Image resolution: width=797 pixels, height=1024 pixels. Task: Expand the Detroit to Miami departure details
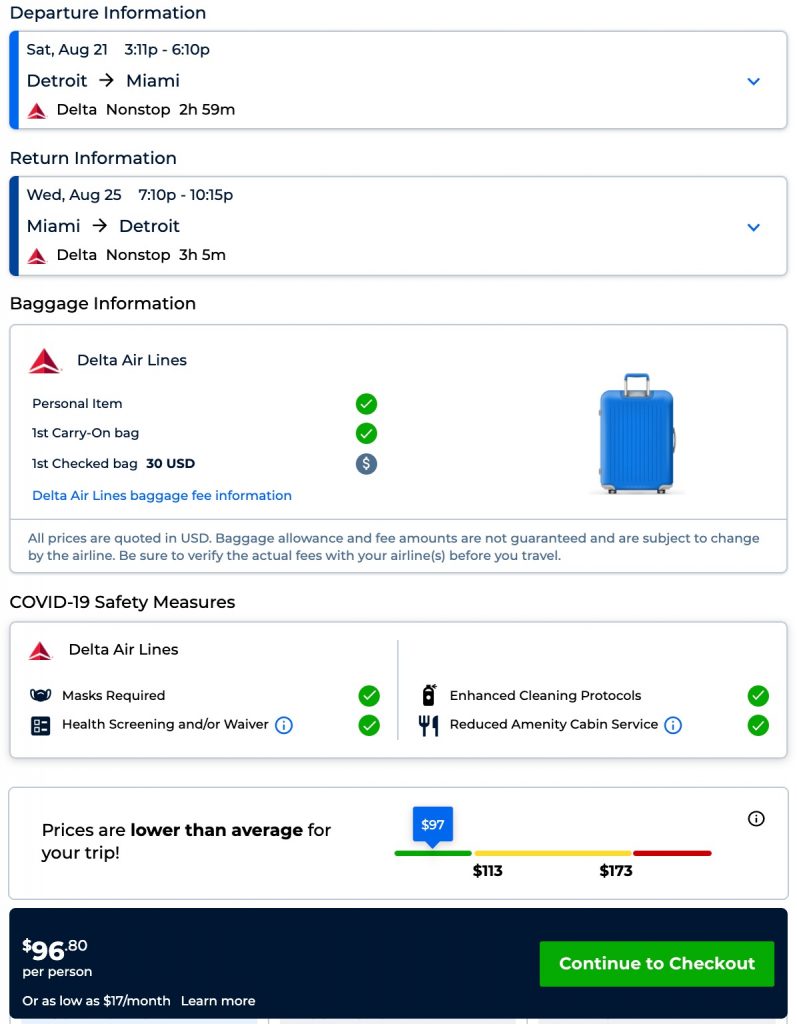tap(754, 81)
